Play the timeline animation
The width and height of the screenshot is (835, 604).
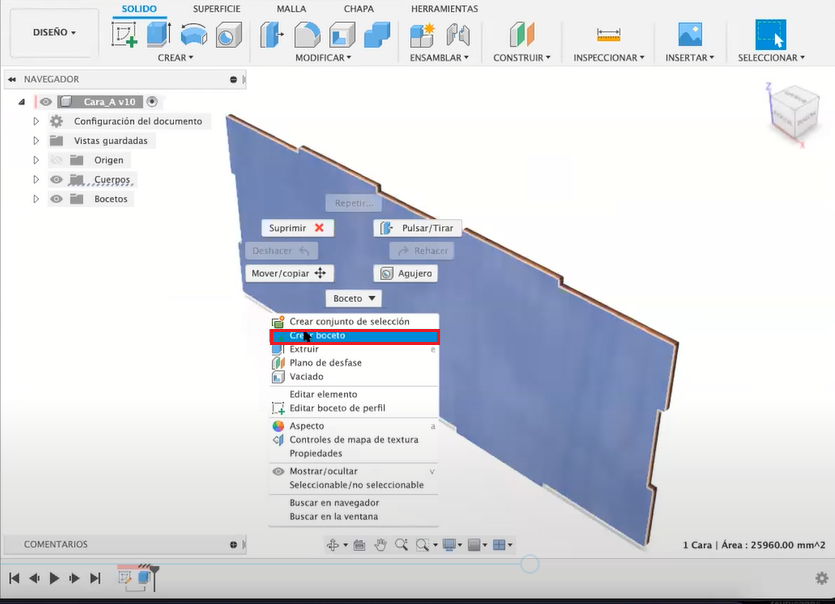click(54, 578)
